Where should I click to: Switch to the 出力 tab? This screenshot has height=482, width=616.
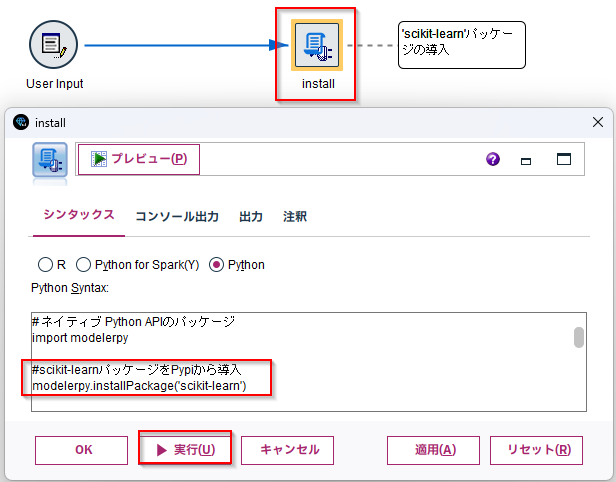pyautogui.click(x=251, y=216)
